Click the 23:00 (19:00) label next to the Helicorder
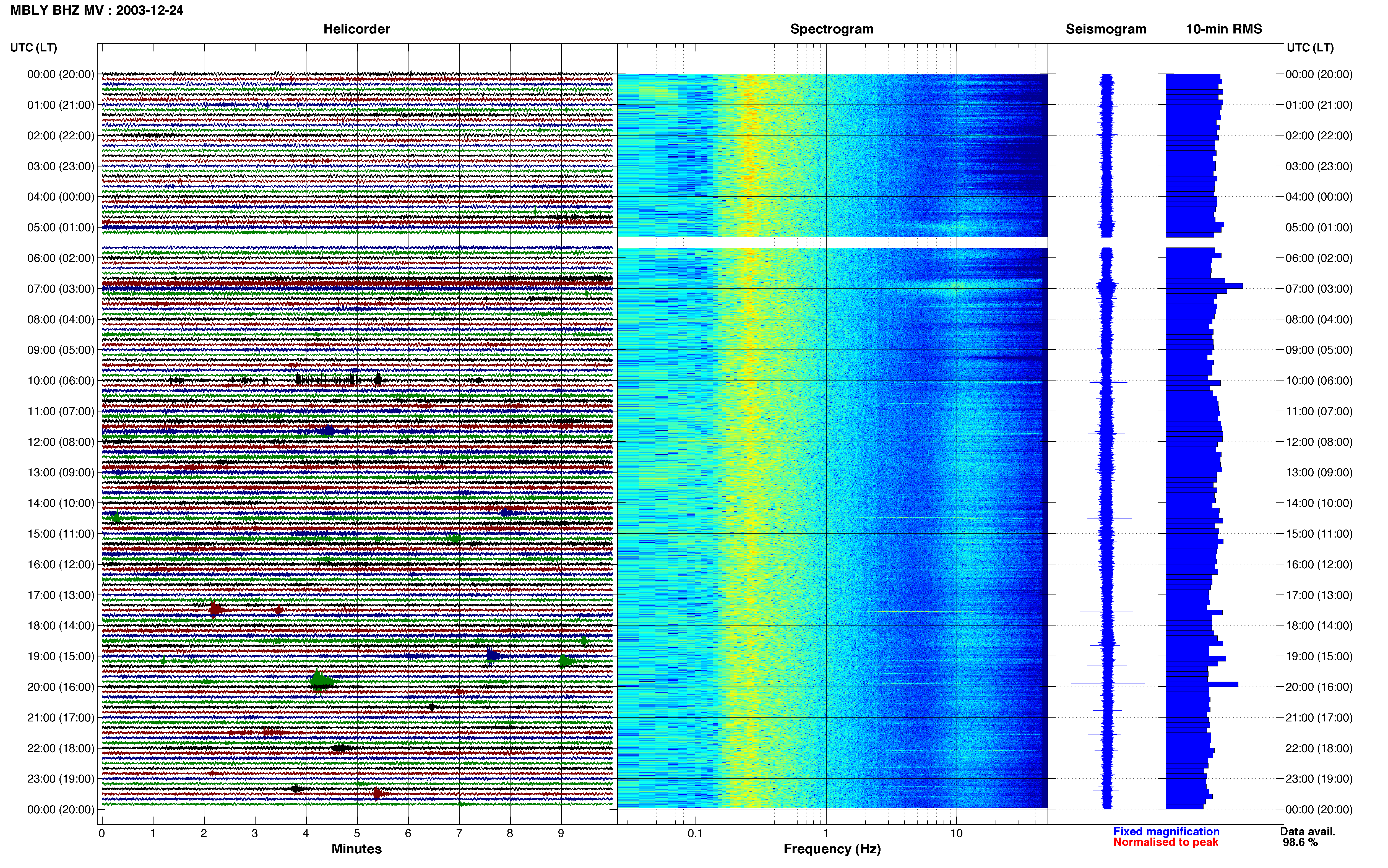This screenshot has width=1388, height=868. [x=61, y=779]
